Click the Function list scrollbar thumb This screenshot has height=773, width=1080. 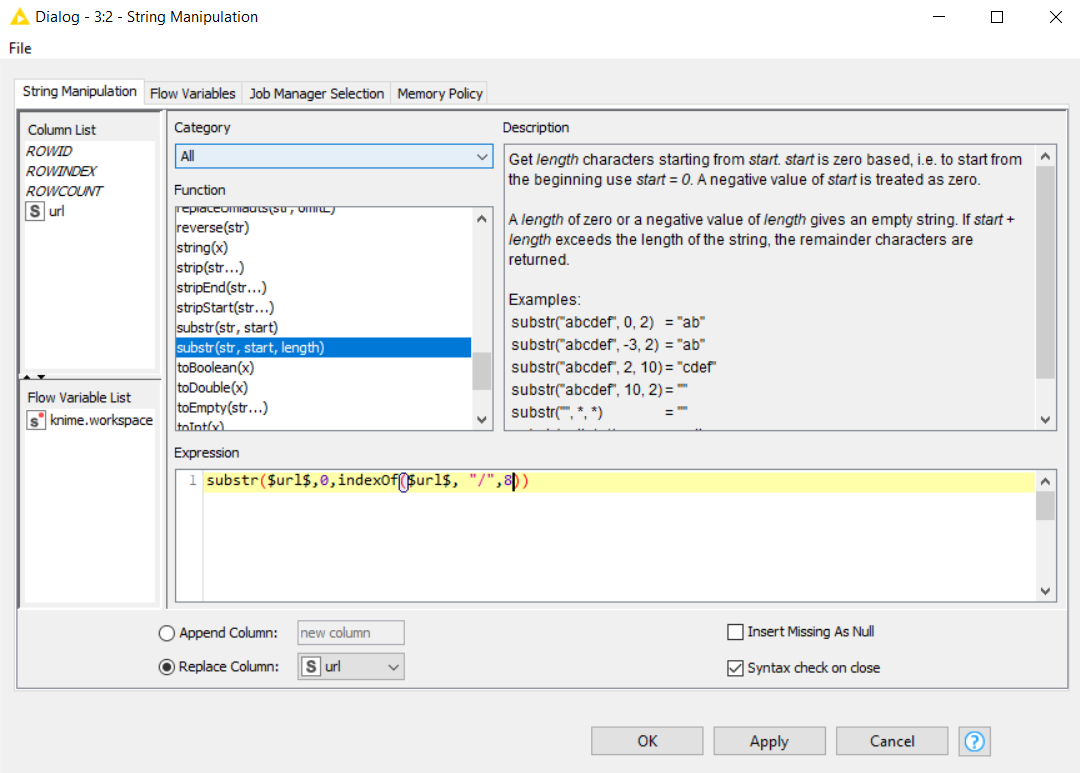pos(482,371)
